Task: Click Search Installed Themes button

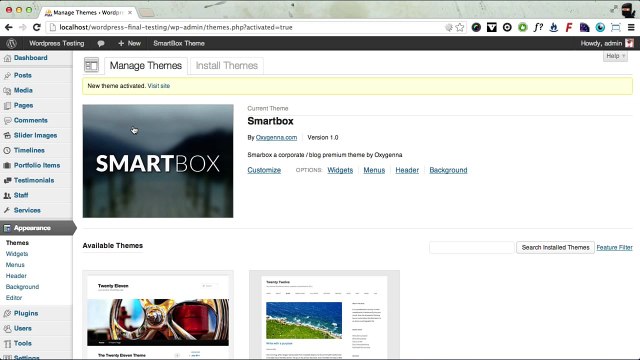Action: (555, 248)
